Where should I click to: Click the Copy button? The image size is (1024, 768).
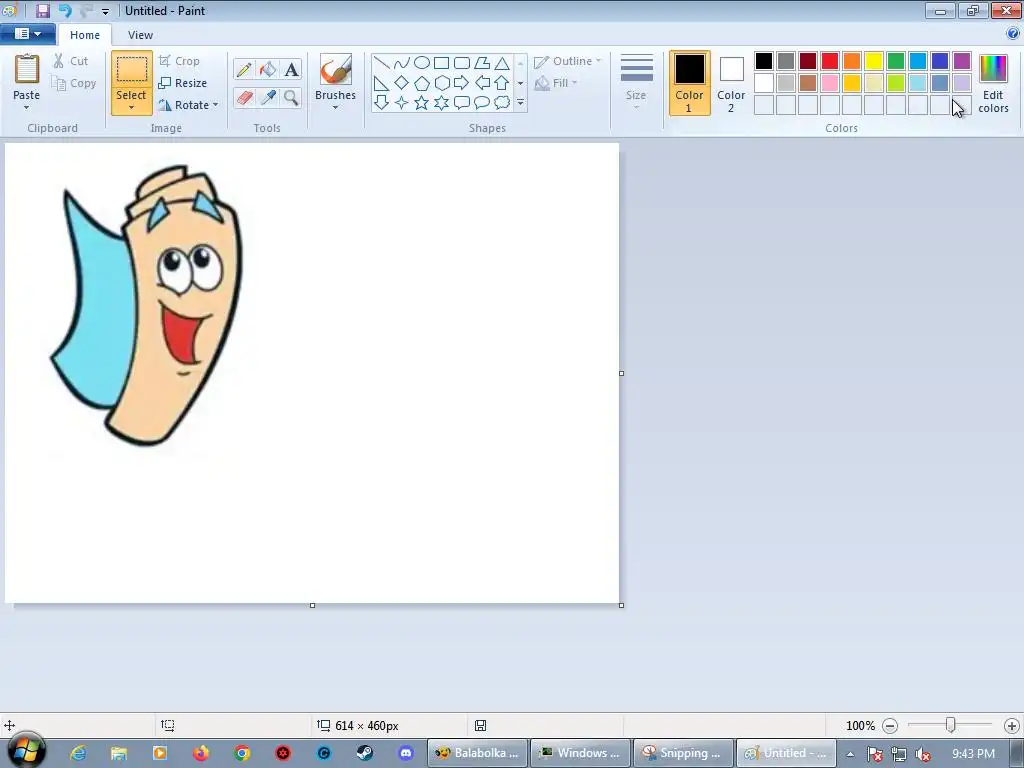coord(74,83)
